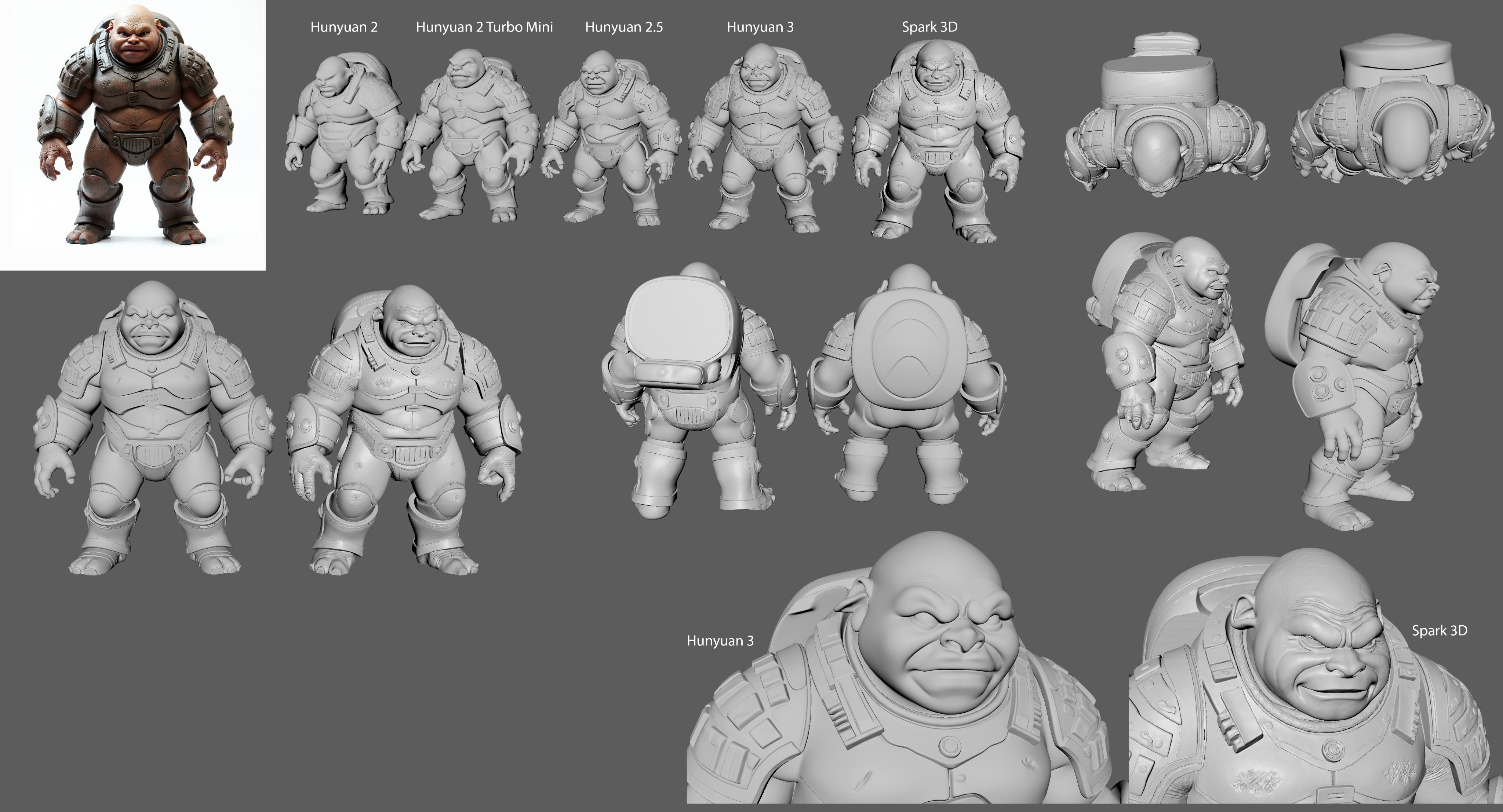The height and width of the screenshot is (812, 1503).
Task: Click the "Hunyuan 3" label beside the face close-up
Action: click(x=720, y=640)
